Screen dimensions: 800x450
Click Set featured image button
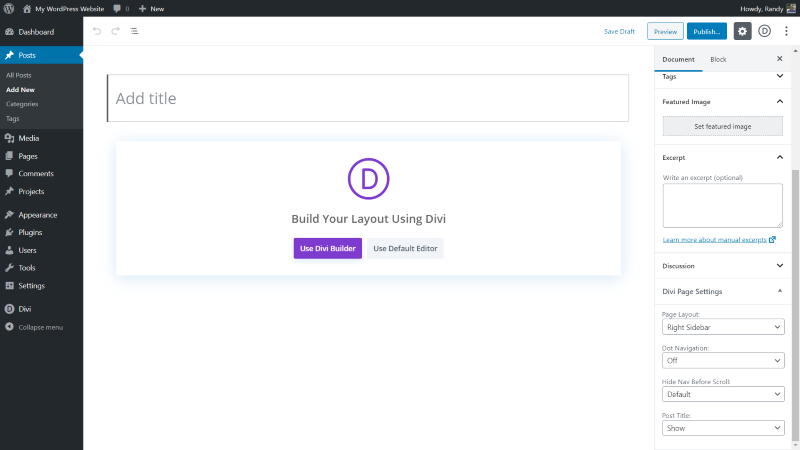click(722, 126)
